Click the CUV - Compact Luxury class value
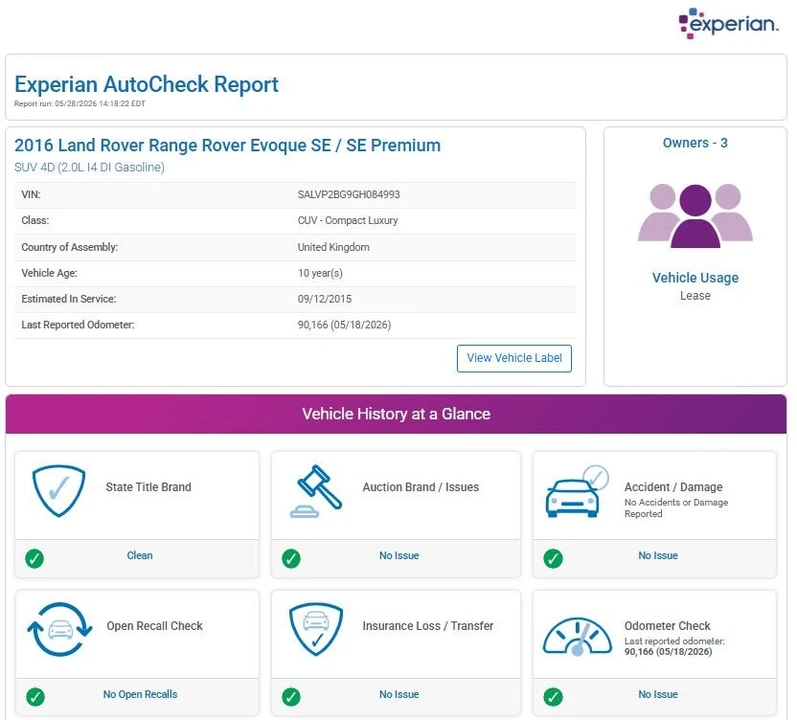Screen dimensions: 797x720 click(348, 221)
